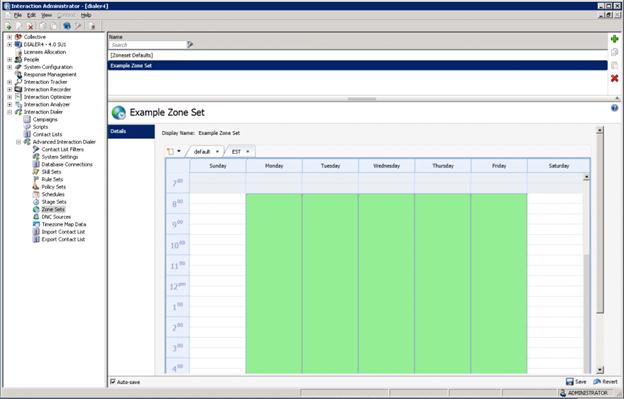The image size is (624, 399).
Task: Delete zone set with red X icon
Action: 614,78
